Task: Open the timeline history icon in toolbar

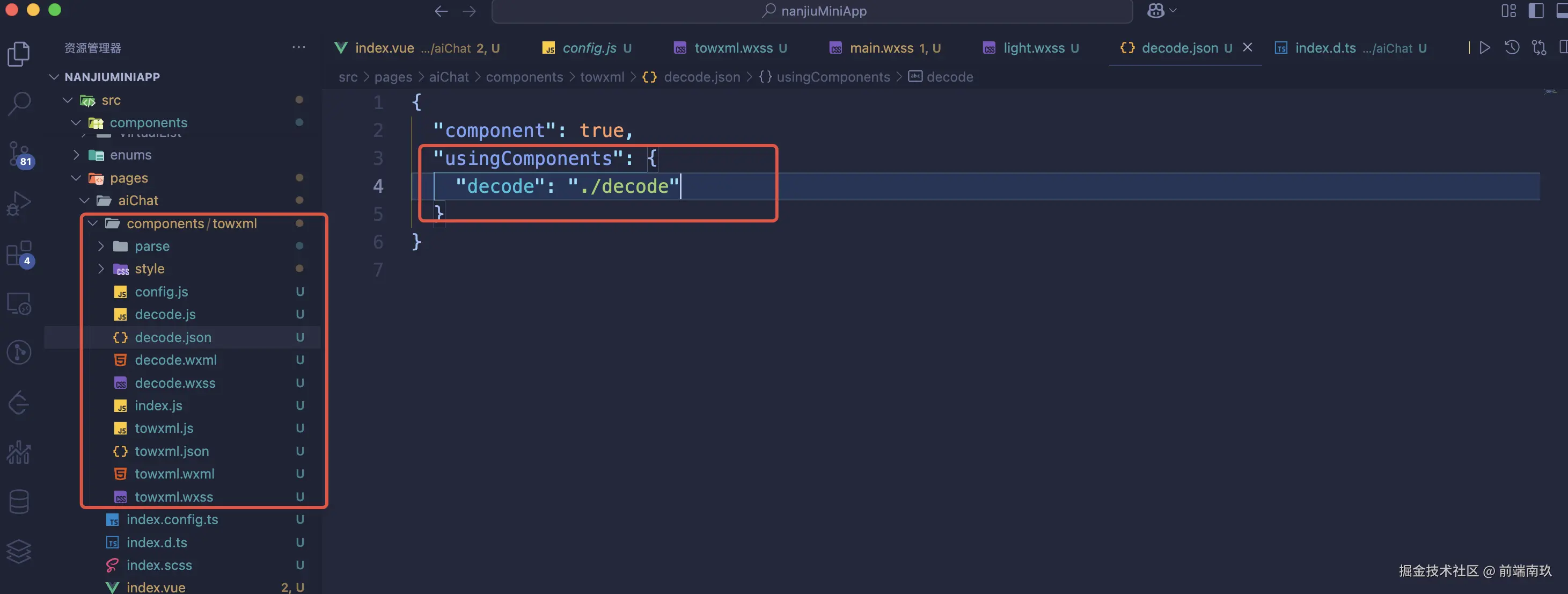Action: tap(1512, 47)
